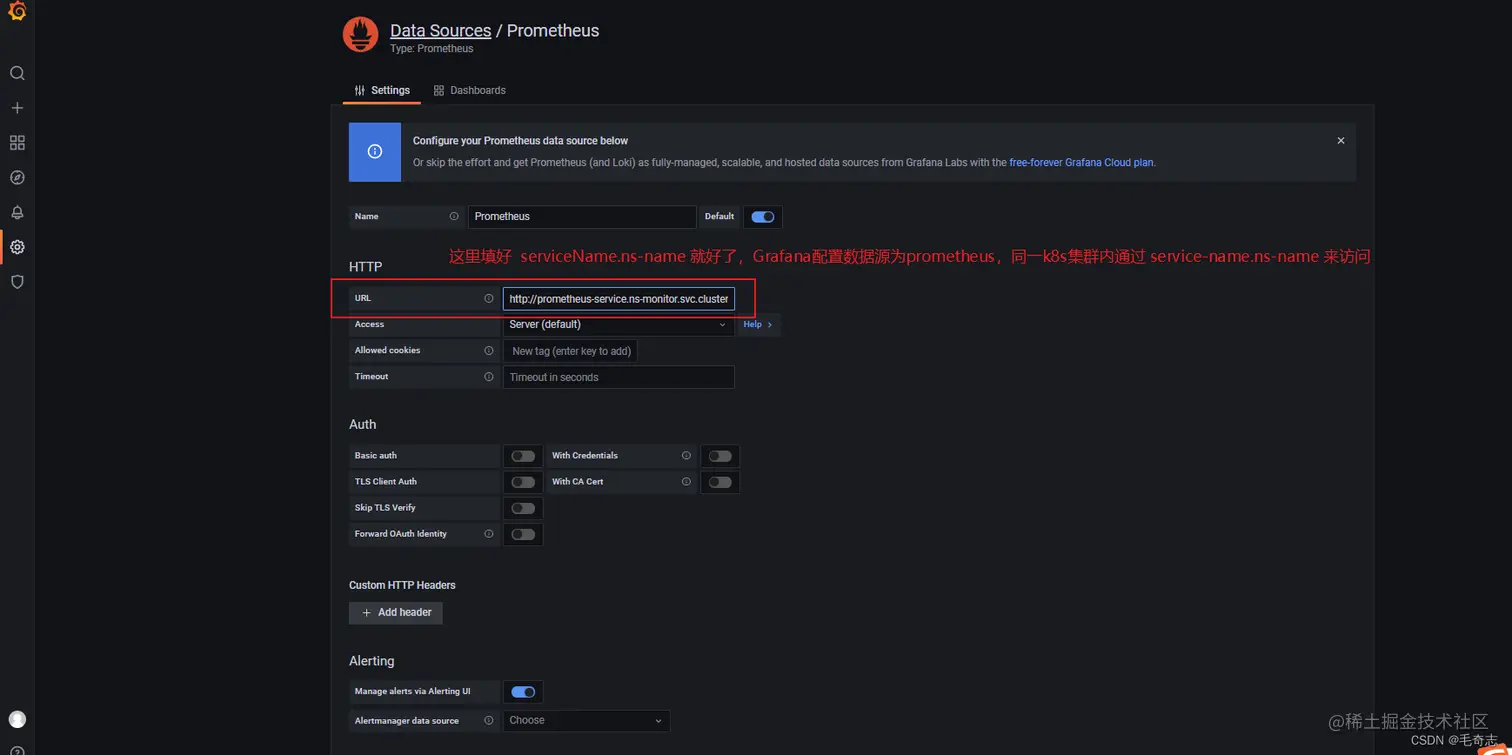The height and width of the screenshot is (755, 1512).
Task: Expand the Access Help section
Action: [757, 325]
